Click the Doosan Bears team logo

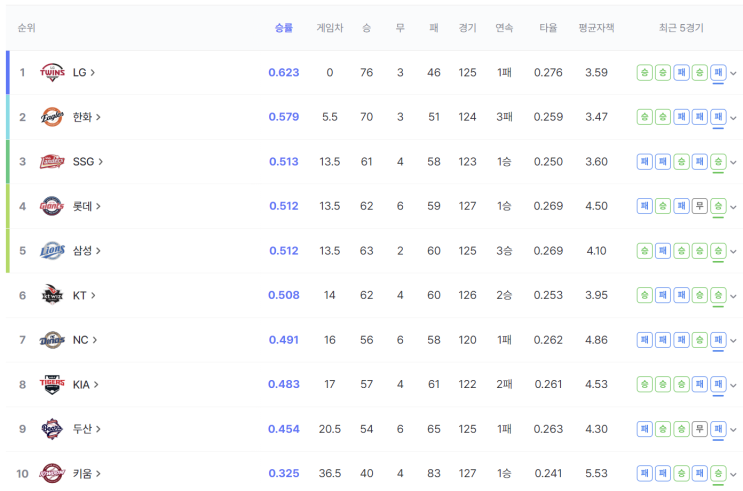(x=52, y=429)
